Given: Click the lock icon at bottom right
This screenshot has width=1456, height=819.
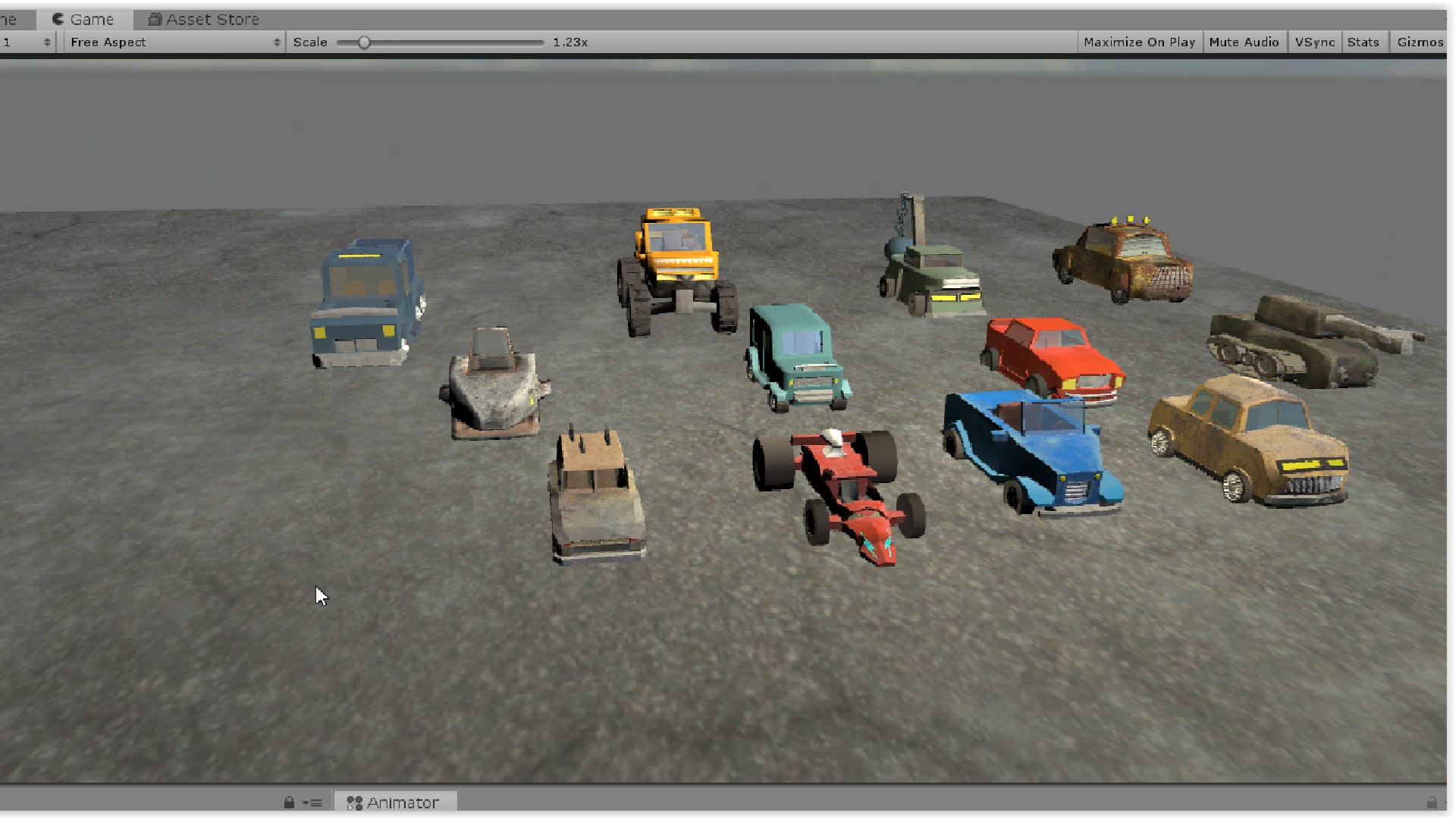Looking at the screenshot, I should tap(1431, 802).
